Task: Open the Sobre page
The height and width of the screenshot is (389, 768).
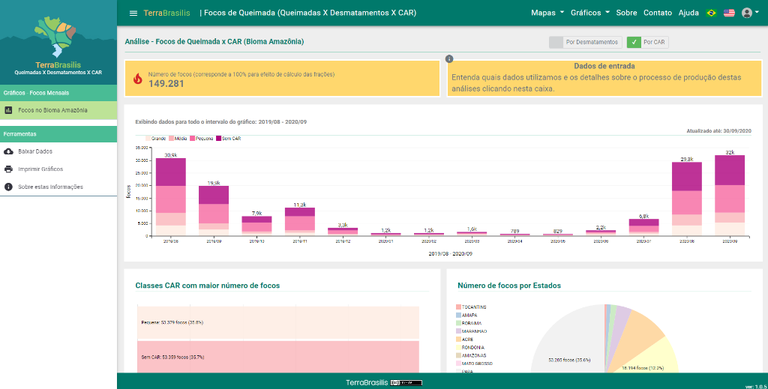Action: tap(626, 13)
